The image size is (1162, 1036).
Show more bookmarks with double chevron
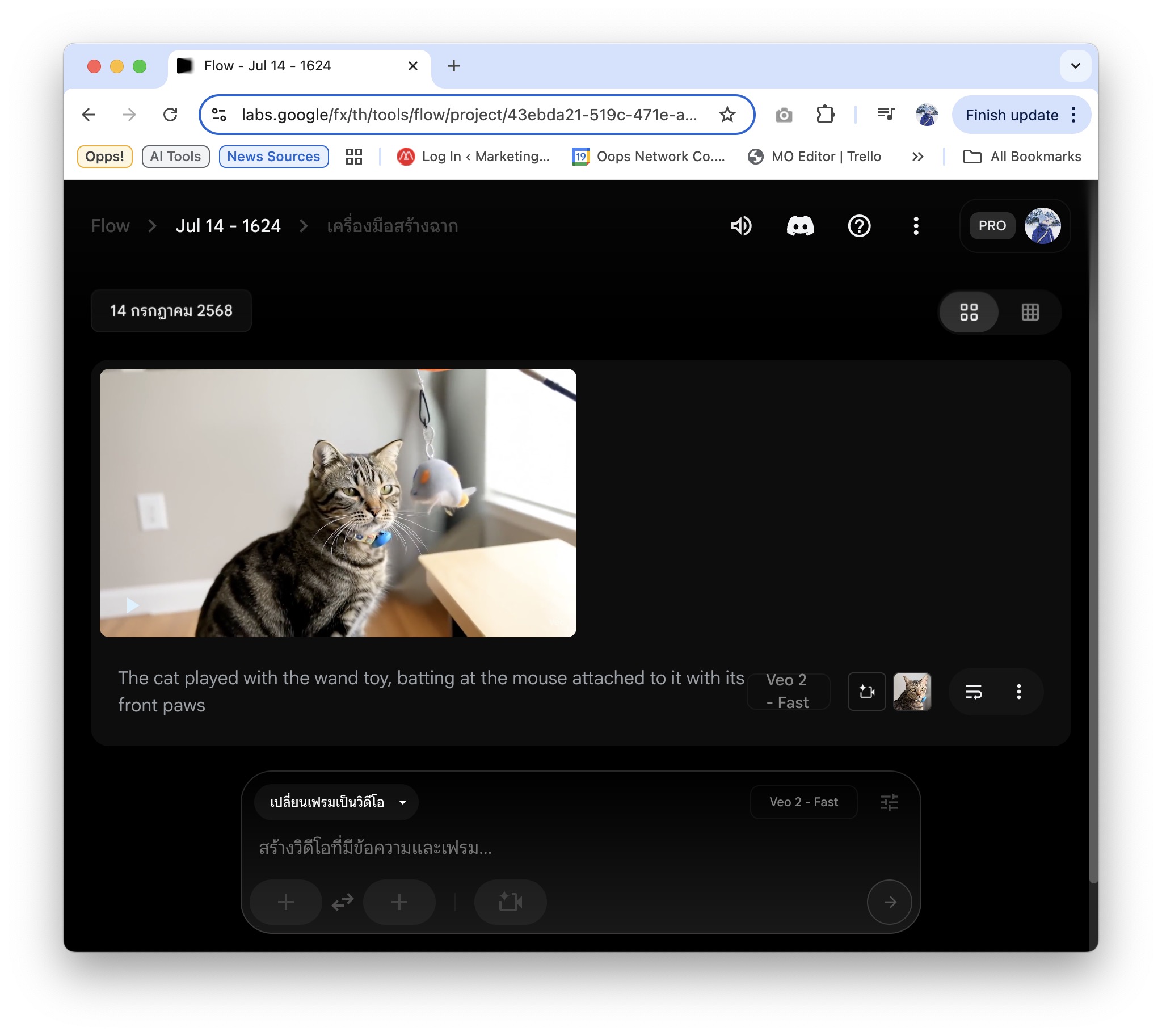pos(917,157)
